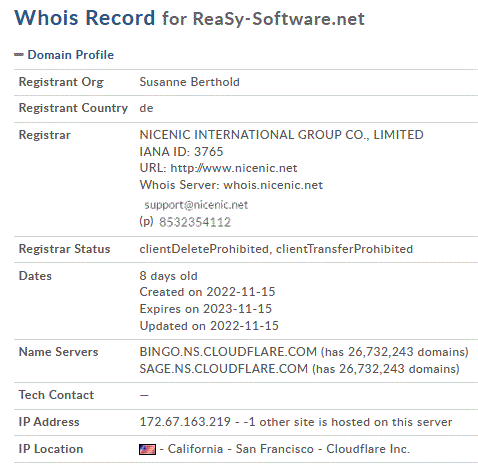Click the IP address 172.67.163.219
478x465 pixels.
pos(185,422)
